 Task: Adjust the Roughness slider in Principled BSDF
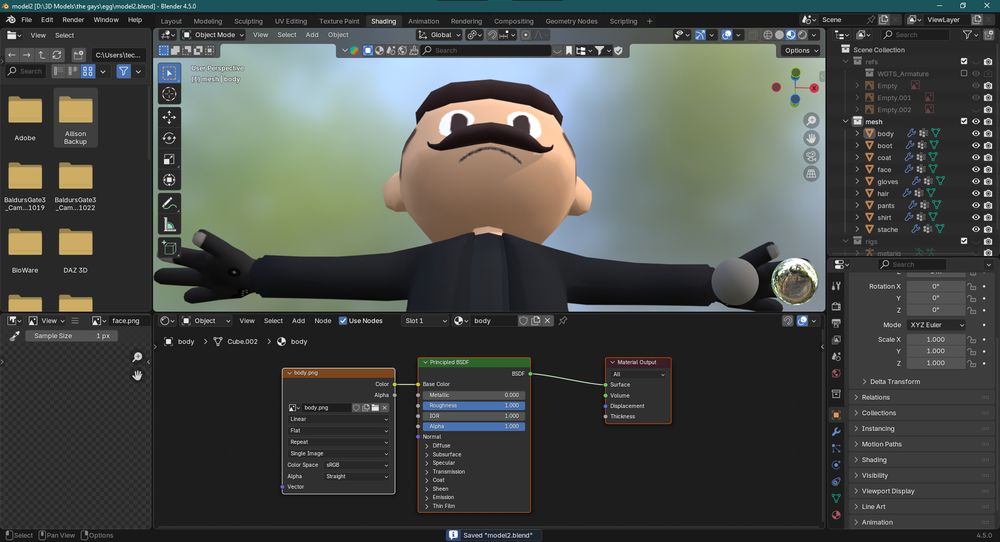point(474,406)
